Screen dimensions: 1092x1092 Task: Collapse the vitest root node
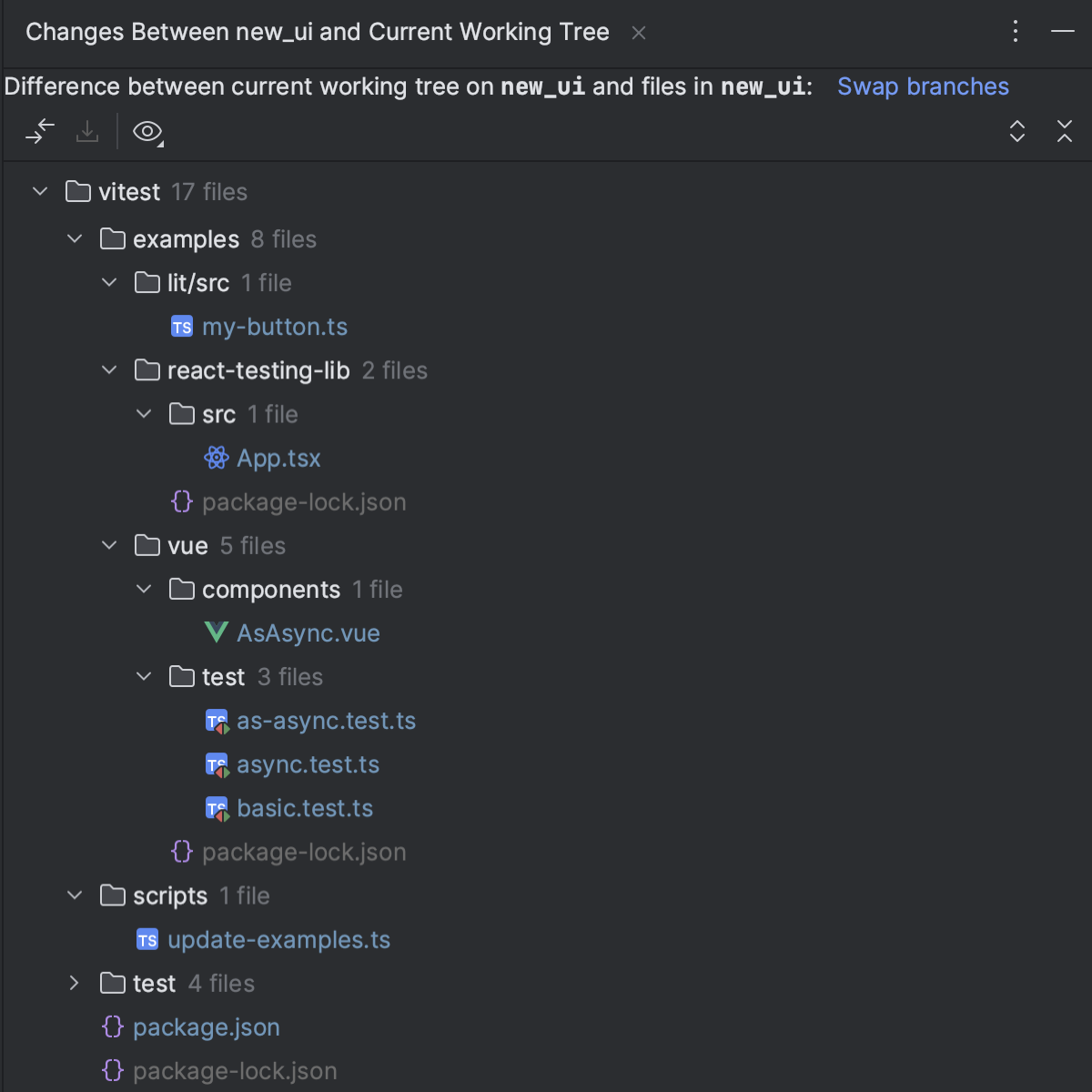[40, 191]
